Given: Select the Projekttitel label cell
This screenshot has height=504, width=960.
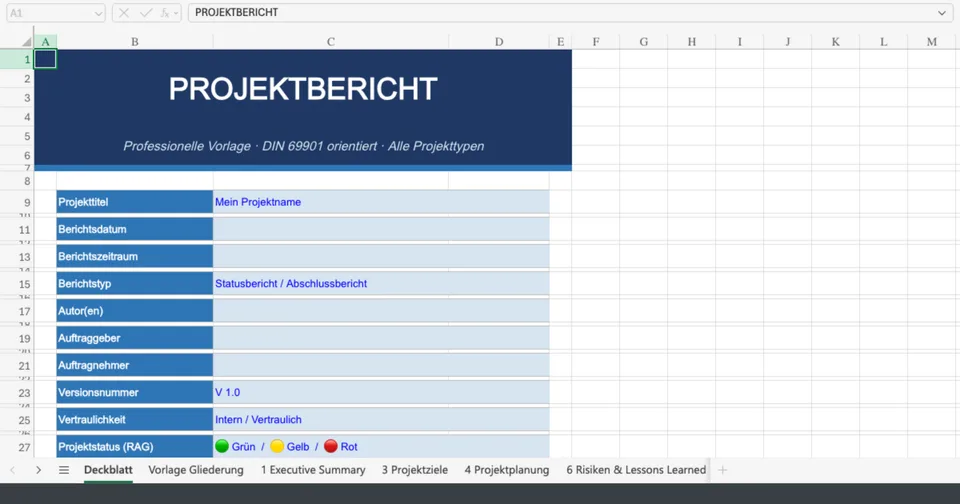Looking at the screenshot, I should point(135,202).
